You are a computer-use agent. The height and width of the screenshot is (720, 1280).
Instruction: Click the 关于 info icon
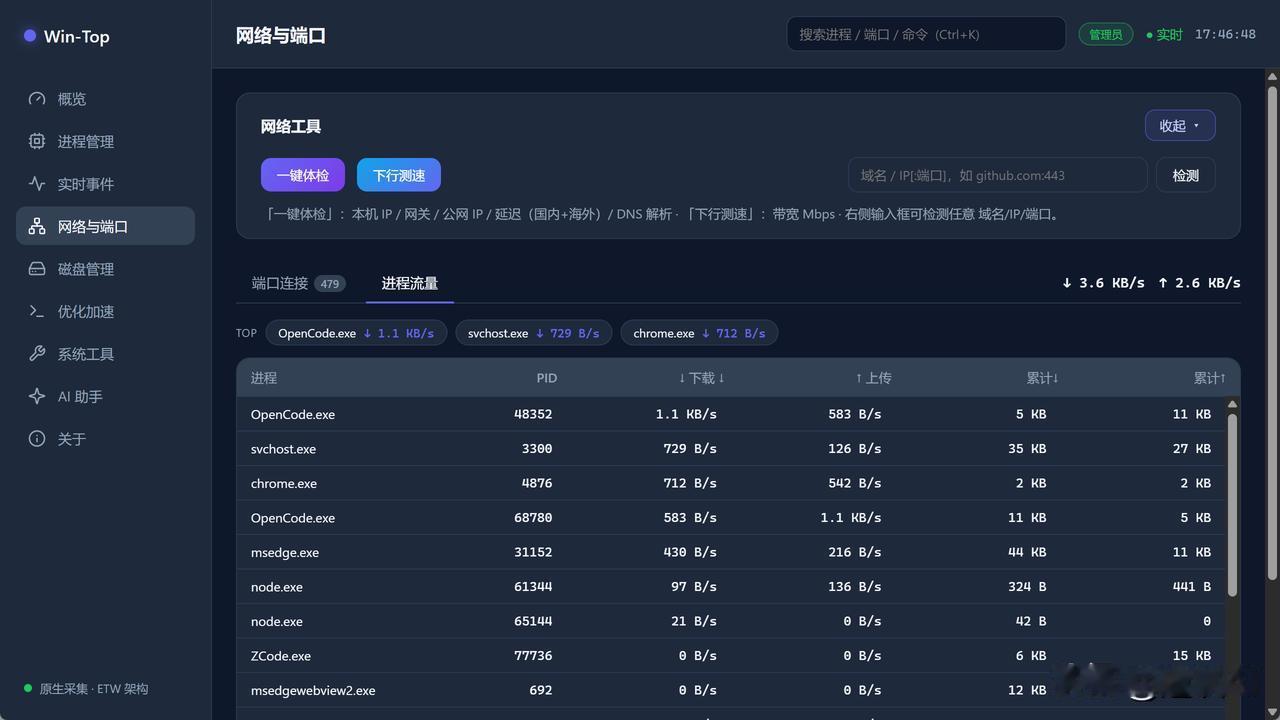click(37, 439)
